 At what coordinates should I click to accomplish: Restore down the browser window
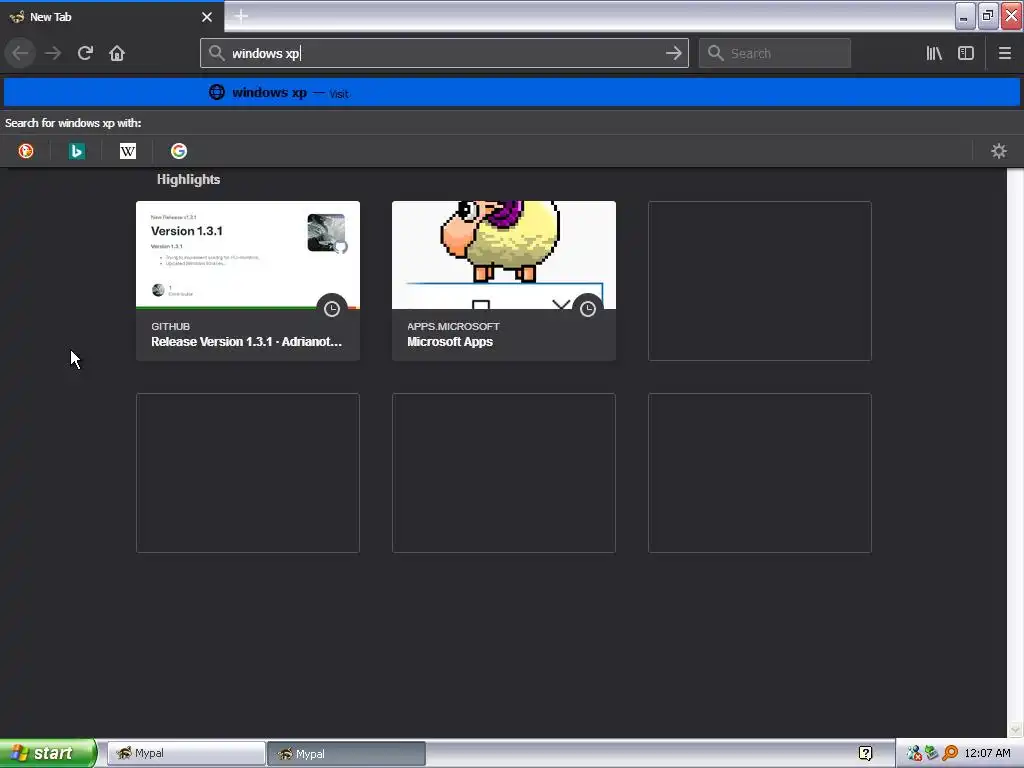click(x=988, y=16)
